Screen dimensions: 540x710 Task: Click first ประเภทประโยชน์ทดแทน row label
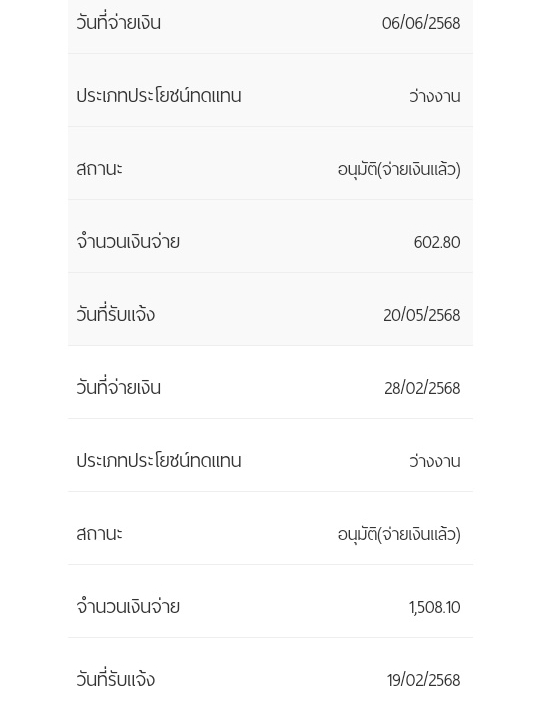click(x=159, y=96)
